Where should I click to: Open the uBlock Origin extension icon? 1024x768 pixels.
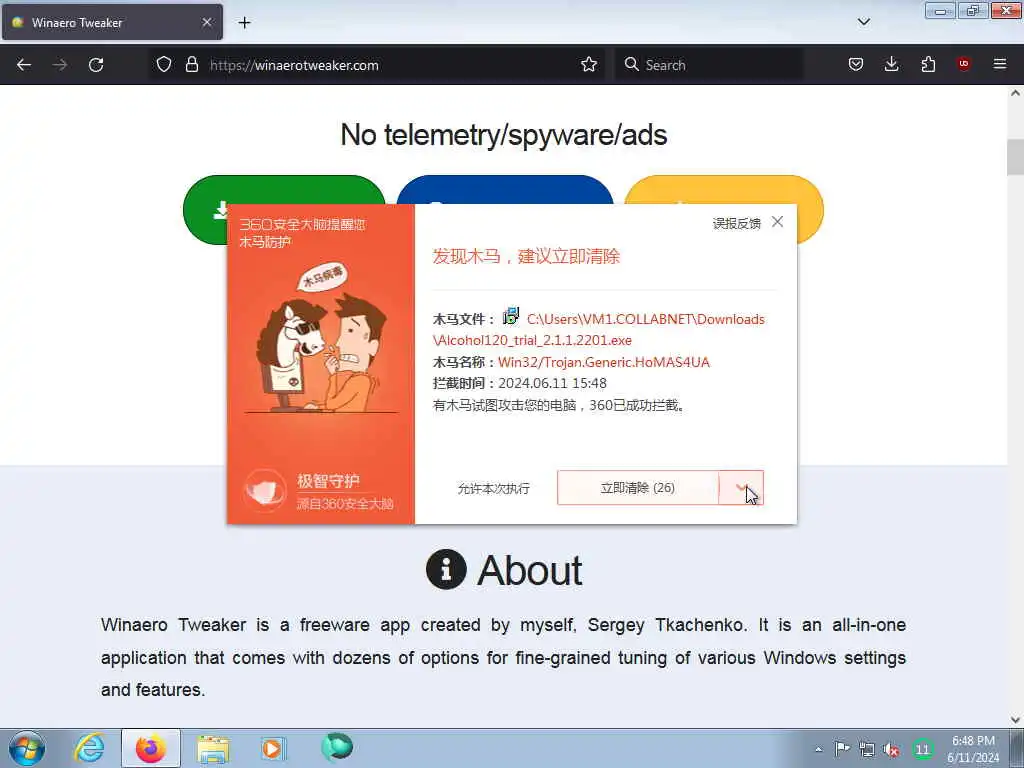pyautogui.click(x=963, y=64)
